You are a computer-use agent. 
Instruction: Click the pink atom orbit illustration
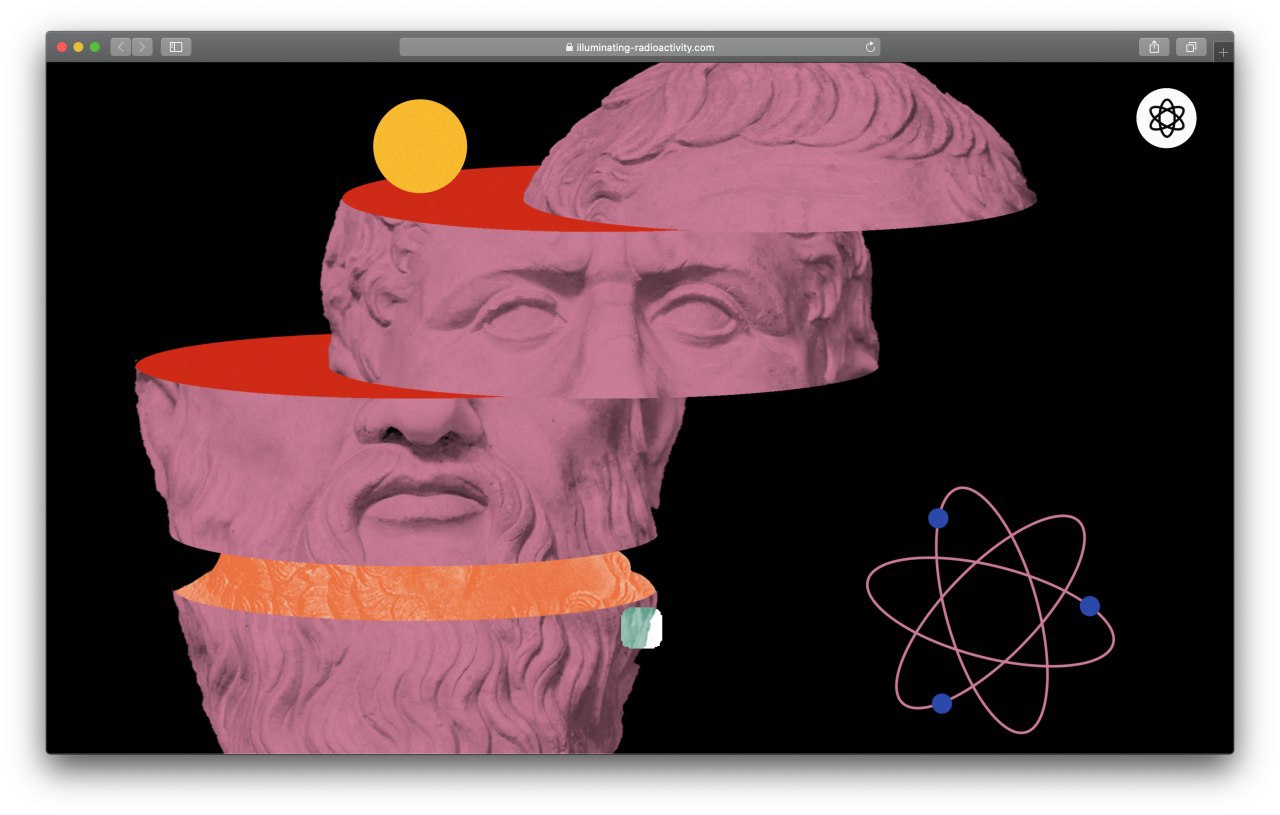click(x=990, y=610)
